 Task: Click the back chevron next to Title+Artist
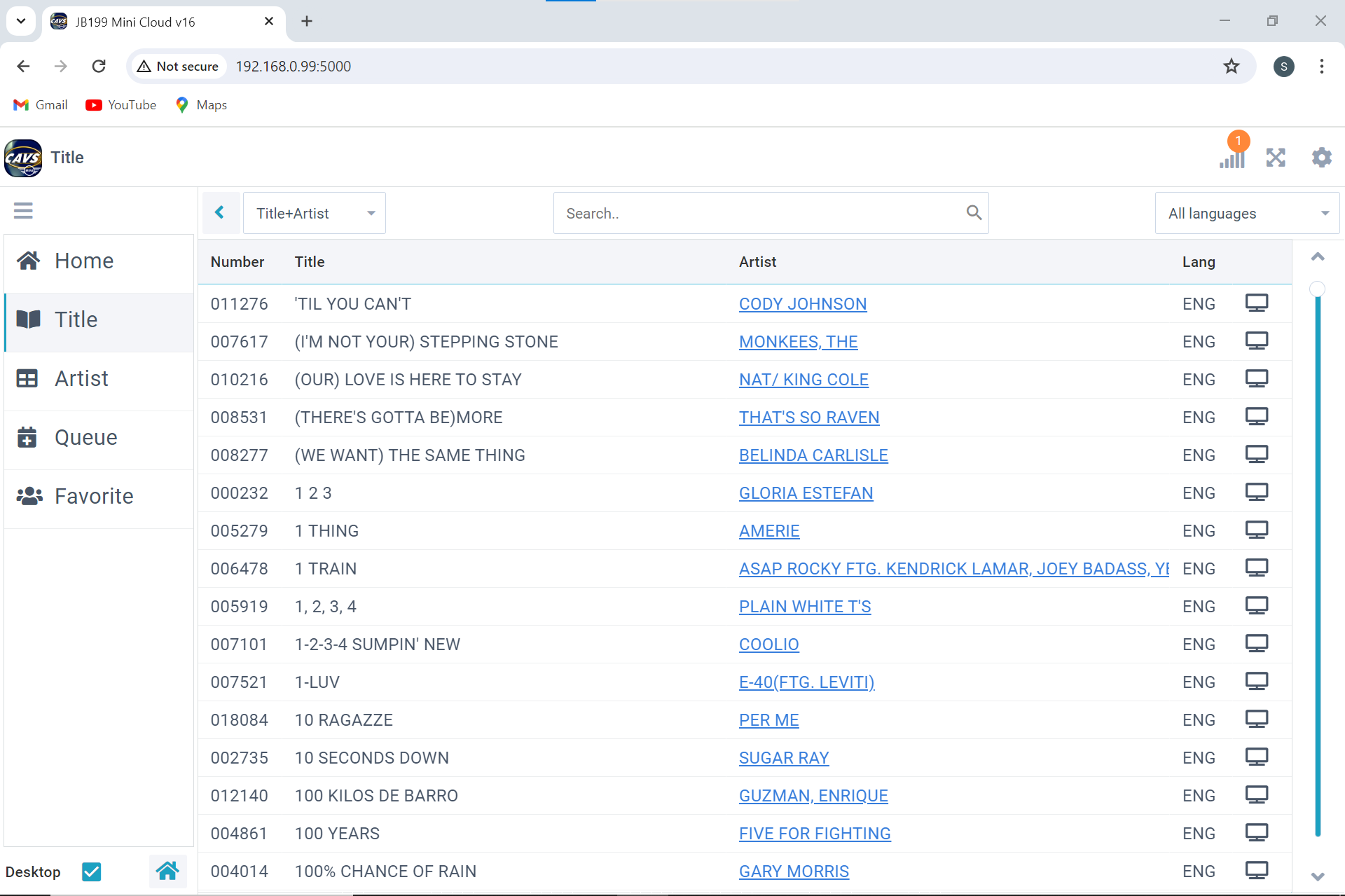coord(220,212)
